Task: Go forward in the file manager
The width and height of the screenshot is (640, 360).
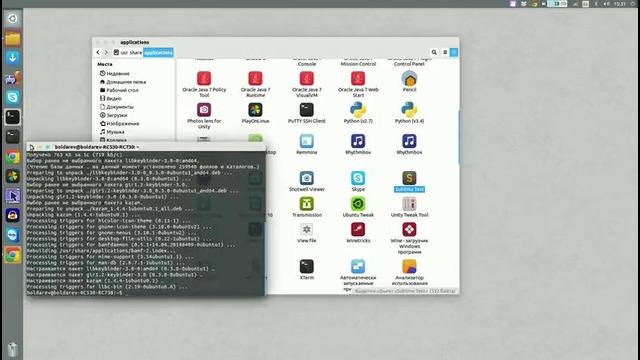Action: pyautogui.click(x=106, y=52)
